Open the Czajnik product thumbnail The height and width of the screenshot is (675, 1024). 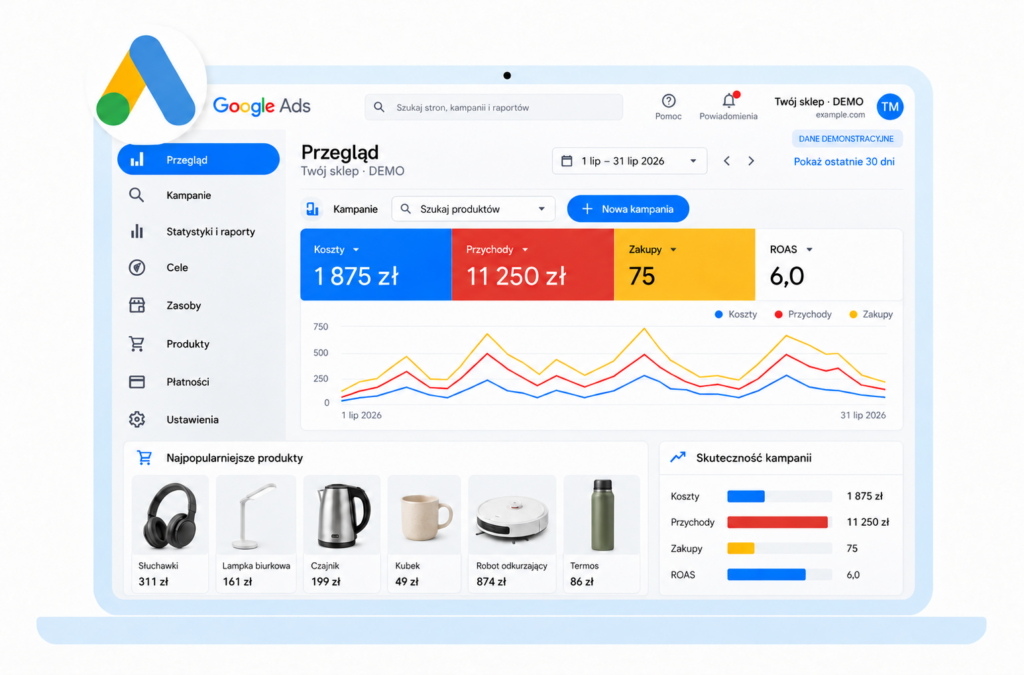342,515
